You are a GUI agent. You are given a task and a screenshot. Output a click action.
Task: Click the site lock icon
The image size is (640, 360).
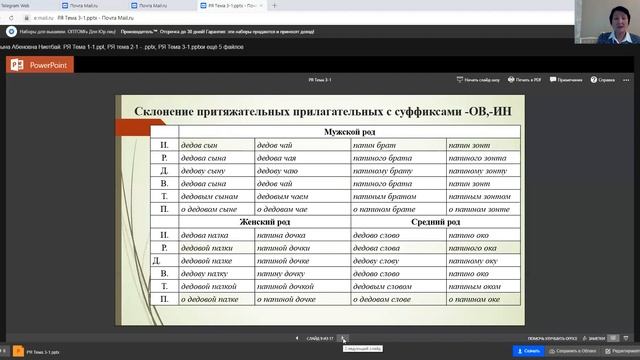coord(27,18)
